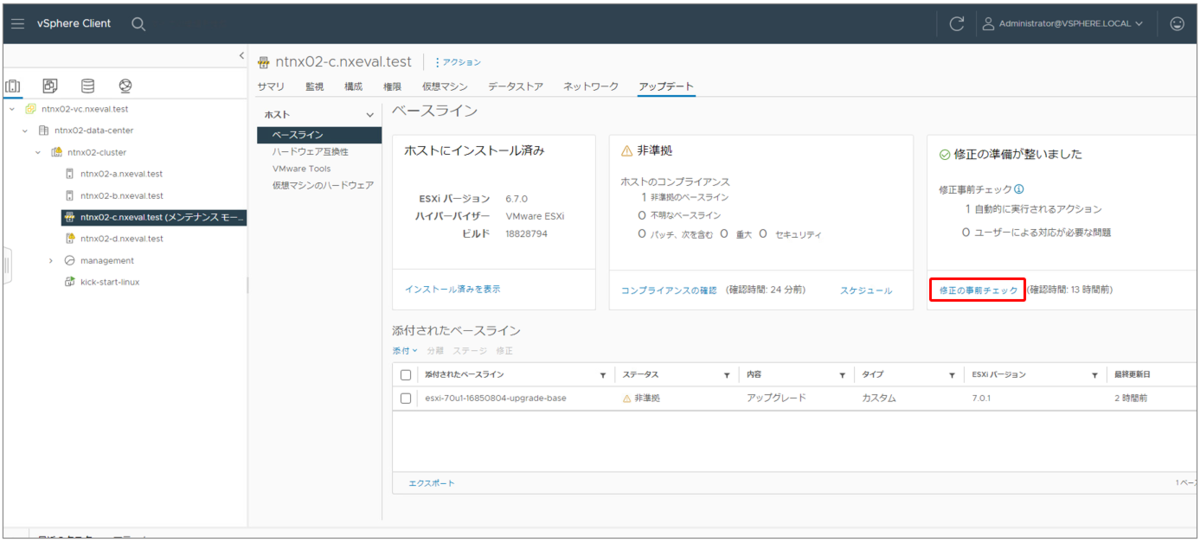Open the smiley feedback icon
Screen dimensions: 1200x542
pos(1177,23)
